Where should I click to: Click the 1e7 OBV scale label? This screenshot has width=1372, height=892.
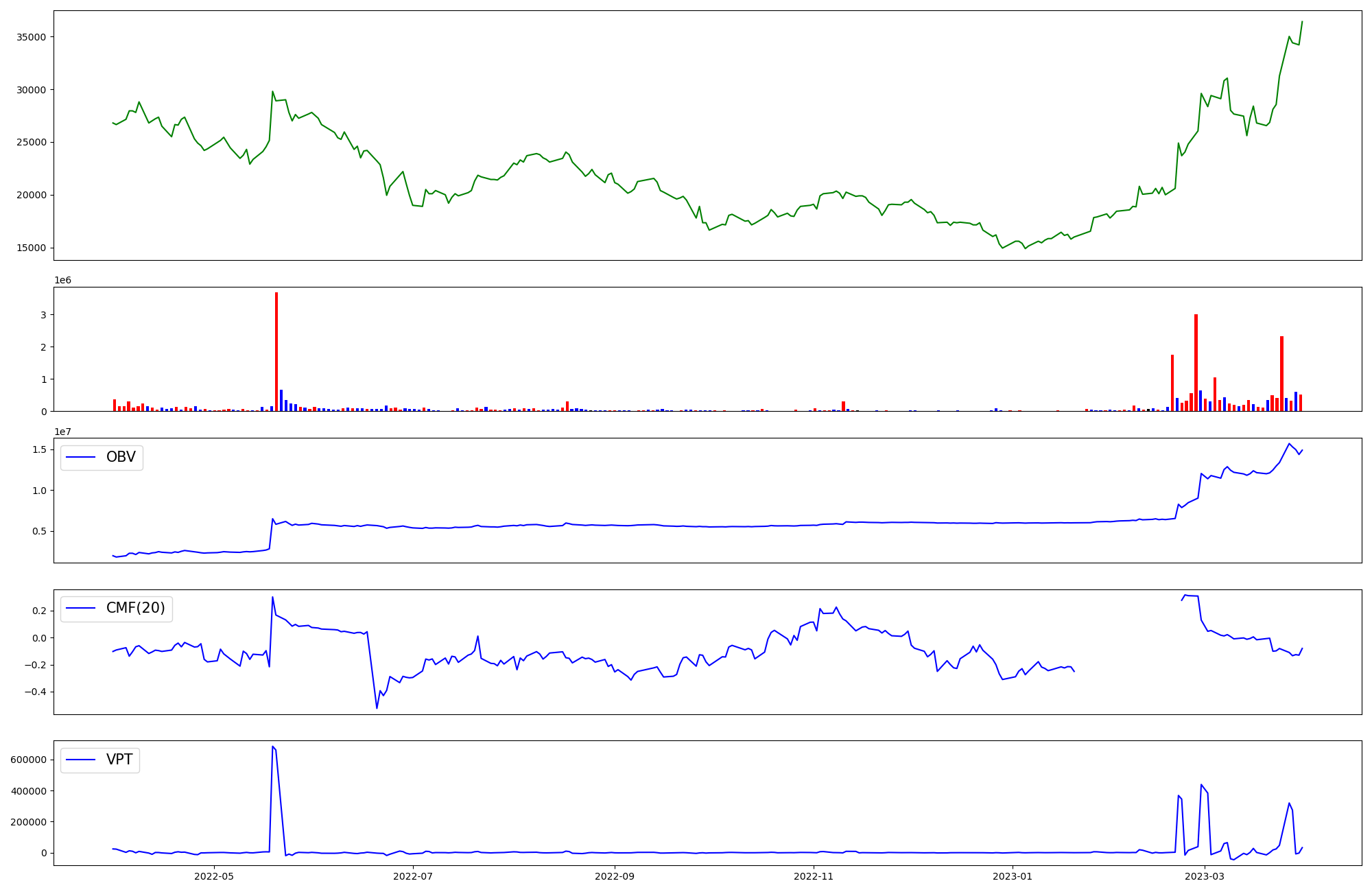point(62,432)
